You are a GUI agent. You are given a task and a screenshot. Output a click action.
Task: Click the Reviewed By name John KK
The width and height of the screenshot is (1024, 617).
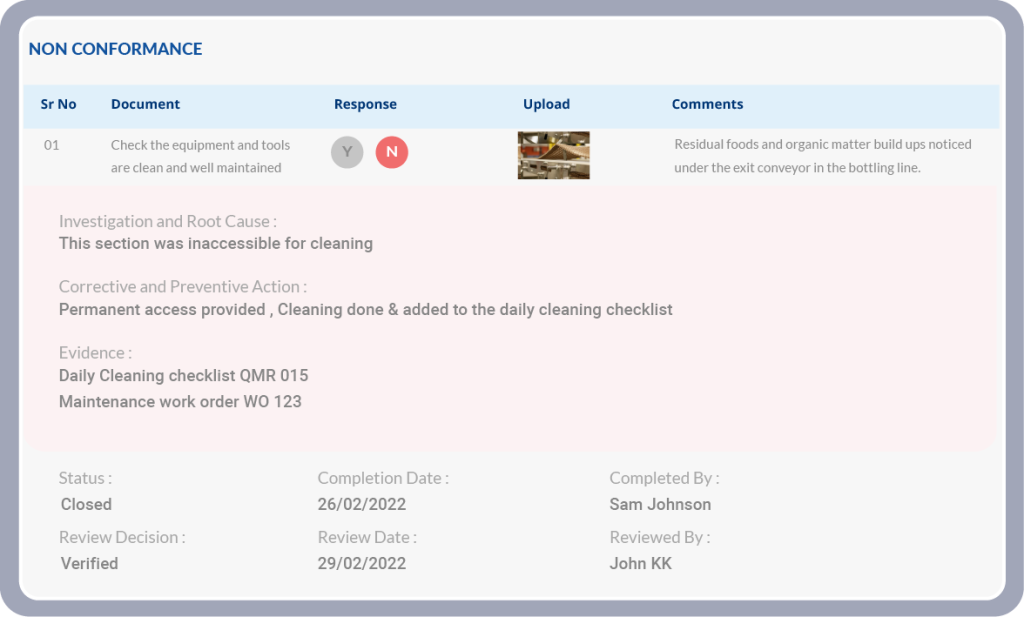640,564
